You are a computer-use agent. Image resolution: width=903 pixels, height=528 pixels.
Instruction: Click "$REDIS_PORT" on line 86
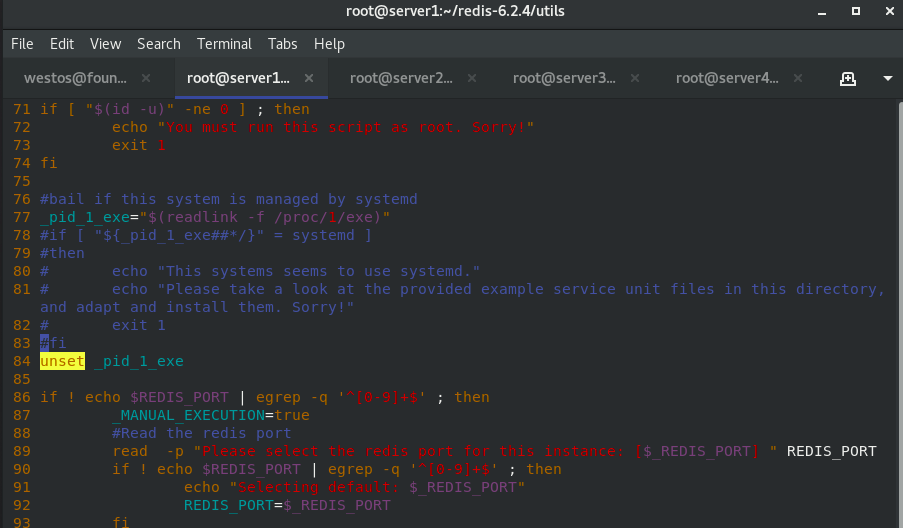[179, 397]
